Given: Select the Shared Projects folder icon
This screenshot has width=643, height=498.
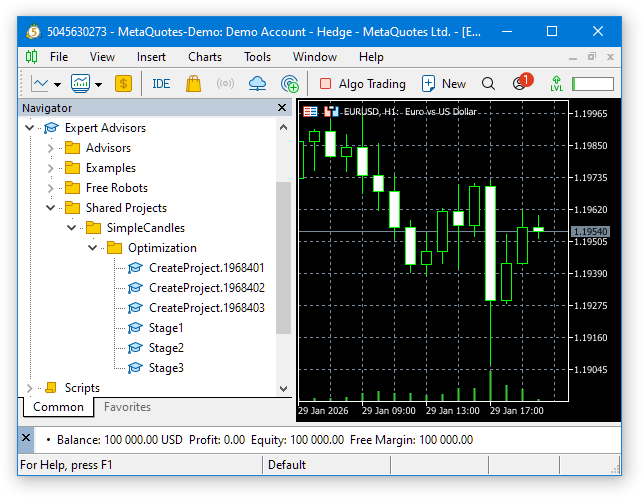Looking at the screenshot, I should tap(73, 208).
